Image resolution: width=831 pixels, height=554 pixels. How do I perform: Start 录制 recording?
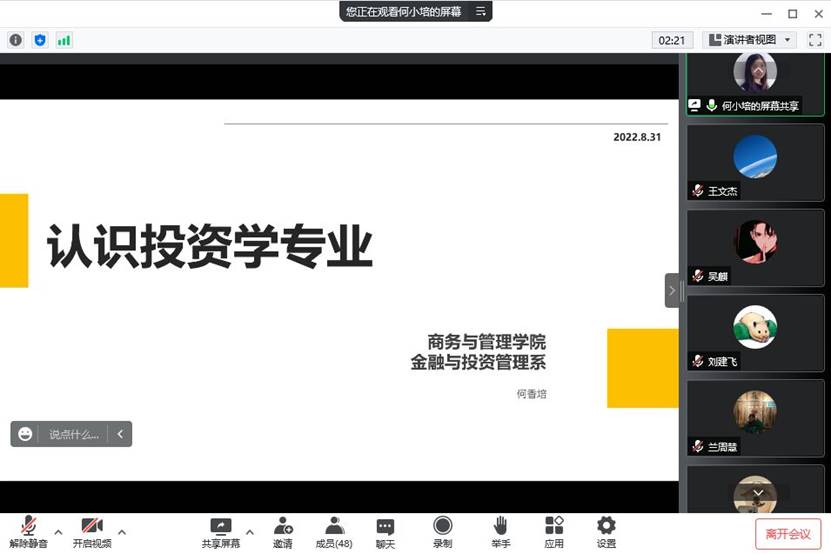click(x=442, y=532)
